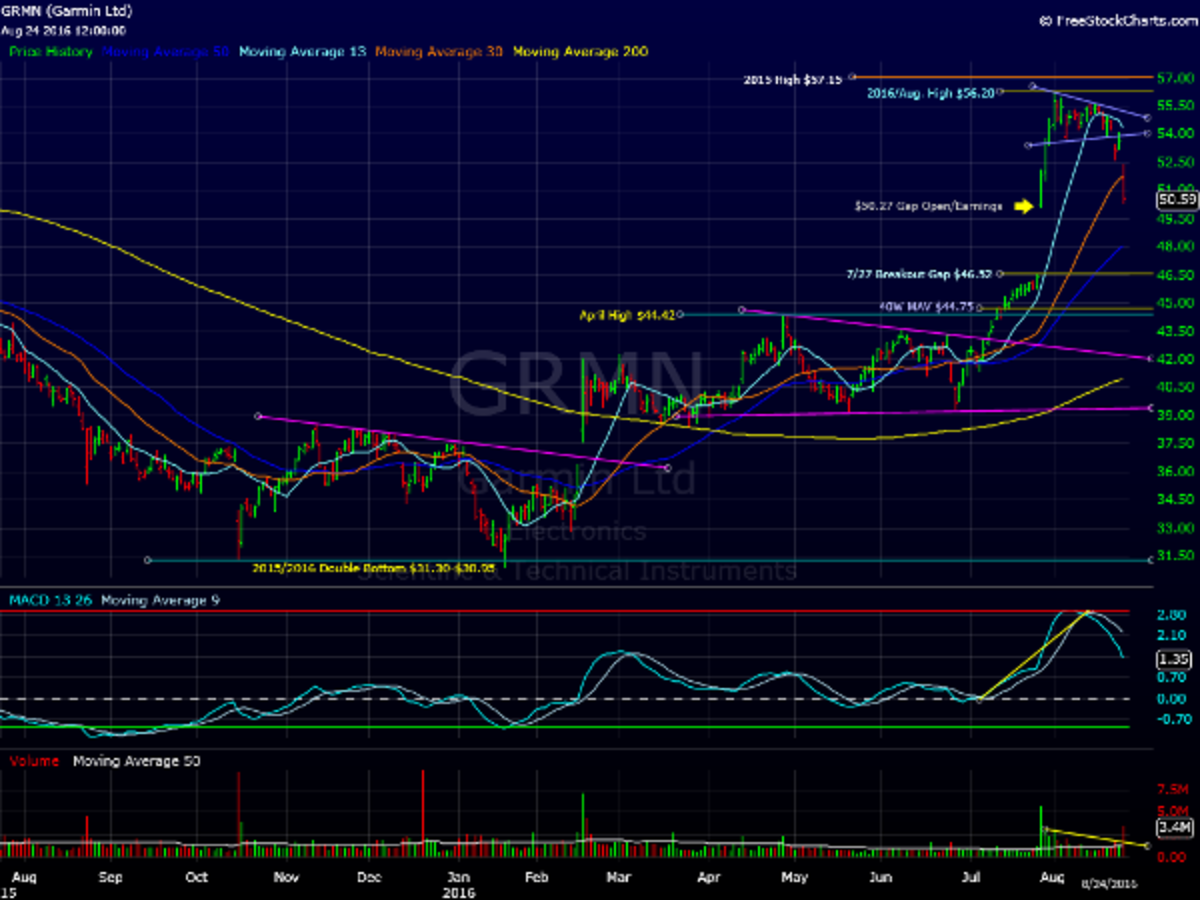The height and width of the screenshot is (900, 1200).
Task: Select the Apr month label on time axis
Action: coord(708,877)
